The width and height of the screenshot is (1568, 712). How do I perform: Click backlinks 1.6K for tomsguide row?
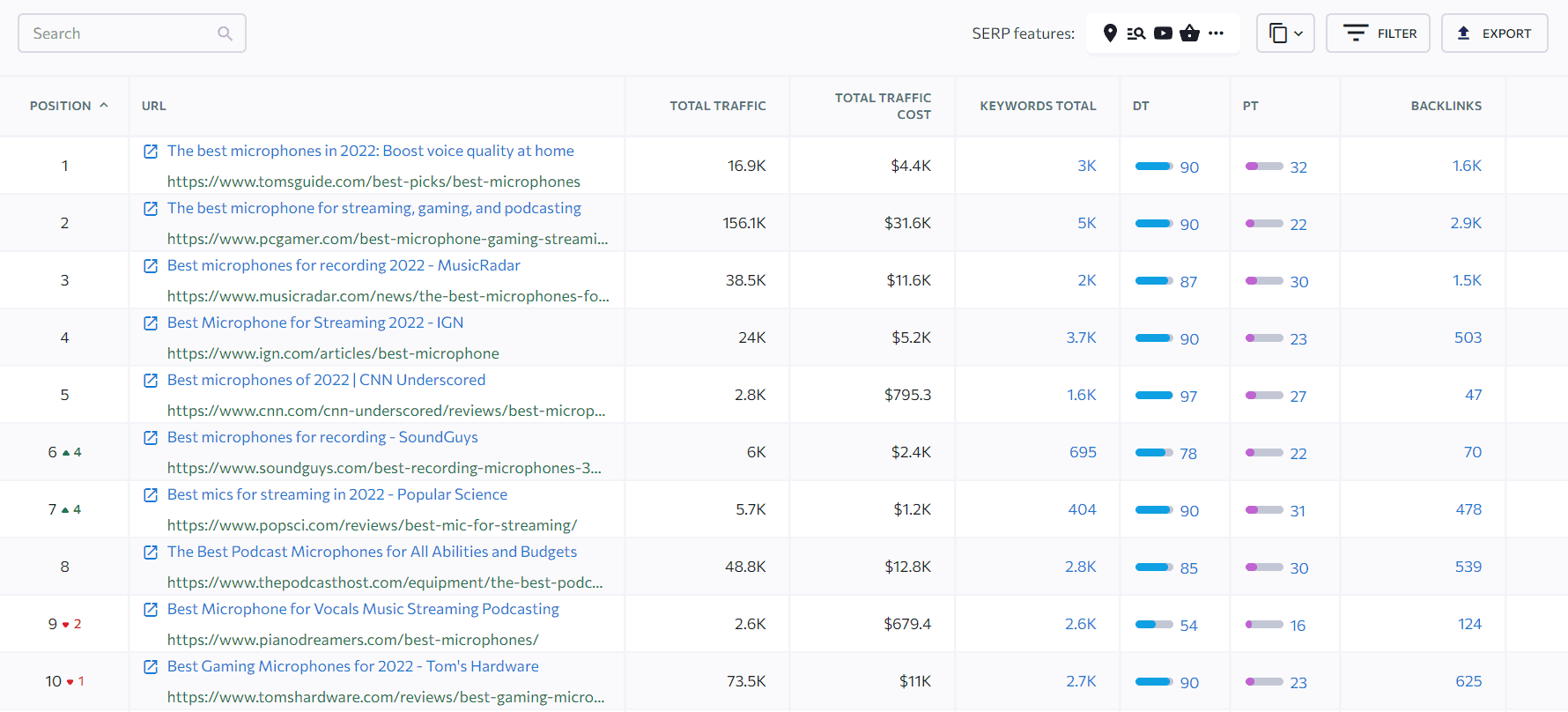1467,166
